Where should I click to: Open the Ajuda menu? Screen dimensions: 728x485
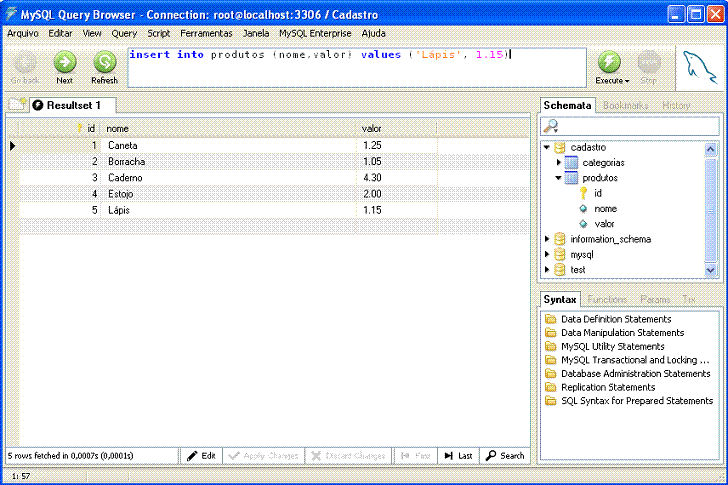pos(374,33)
